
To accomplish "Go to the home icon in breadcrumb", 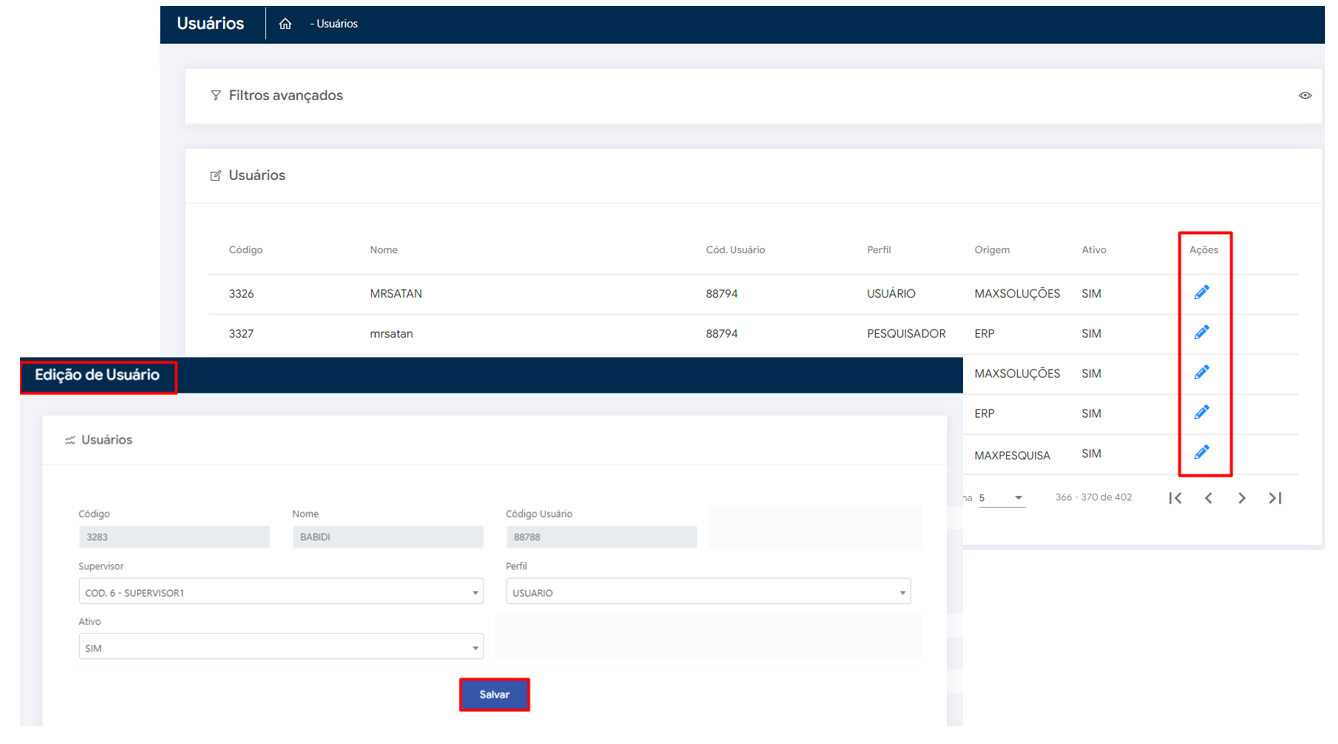I will 285,24.
